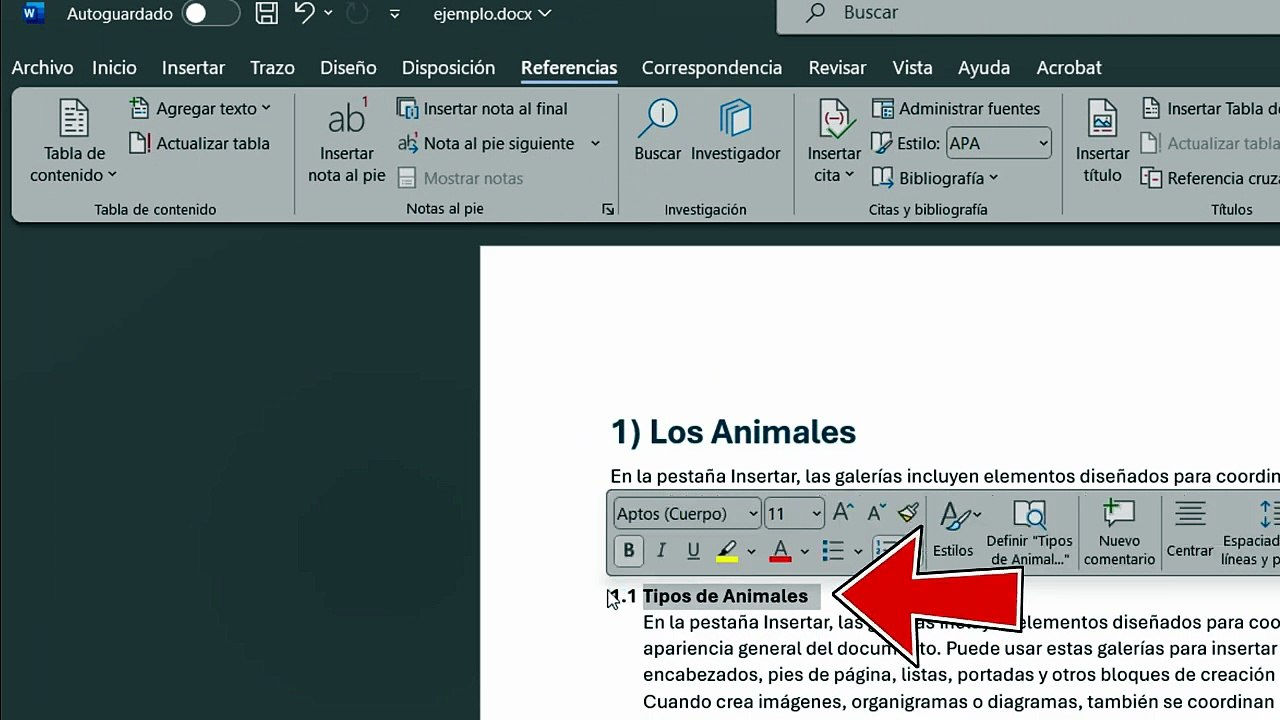Open highlight color dropdown arrow
Viewport: 1280px width, 720px height.
[751, 551]
